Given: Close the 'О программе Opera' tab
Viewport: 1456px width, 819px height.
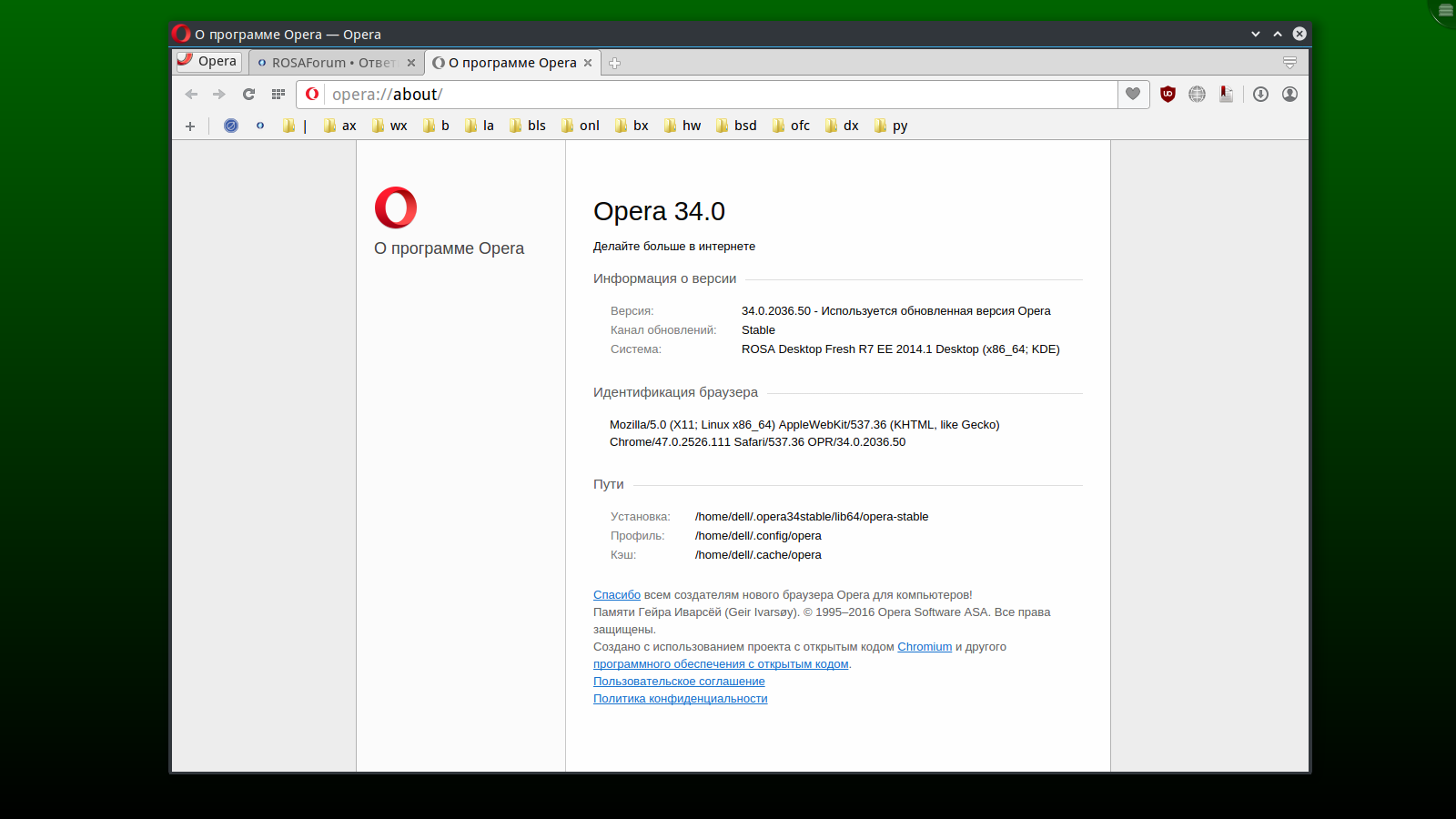Looking at the screenshot, I should click(588, 63).
